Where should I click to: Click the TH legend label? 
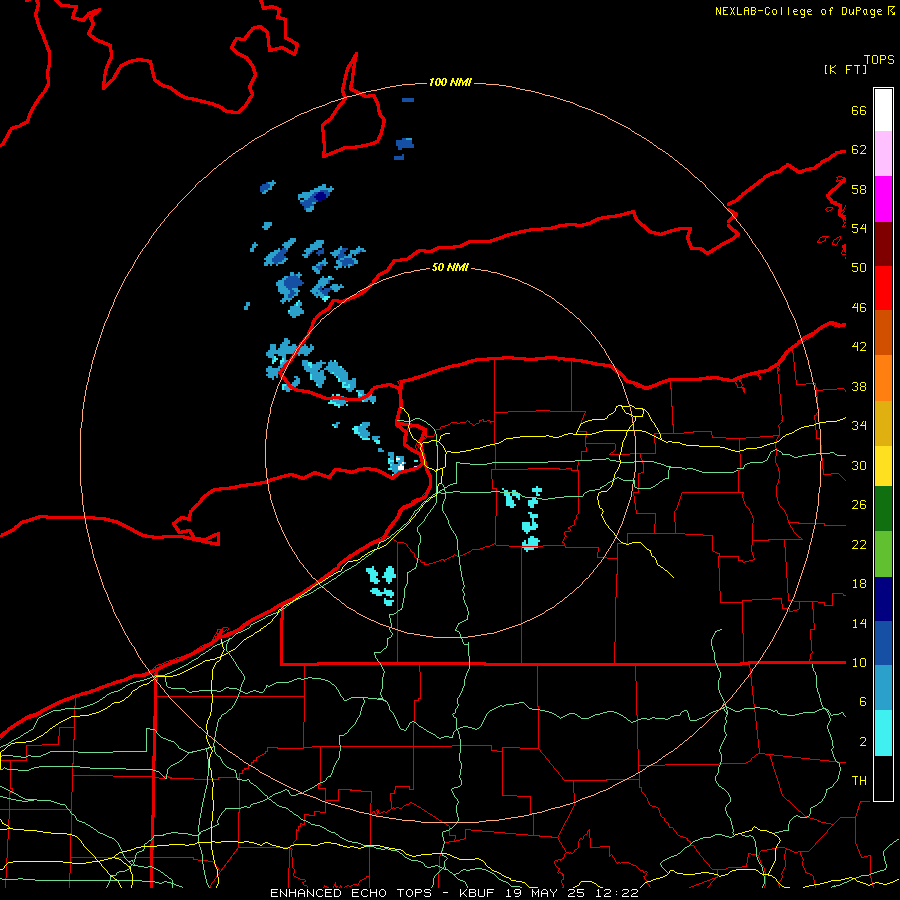point(859,781)
